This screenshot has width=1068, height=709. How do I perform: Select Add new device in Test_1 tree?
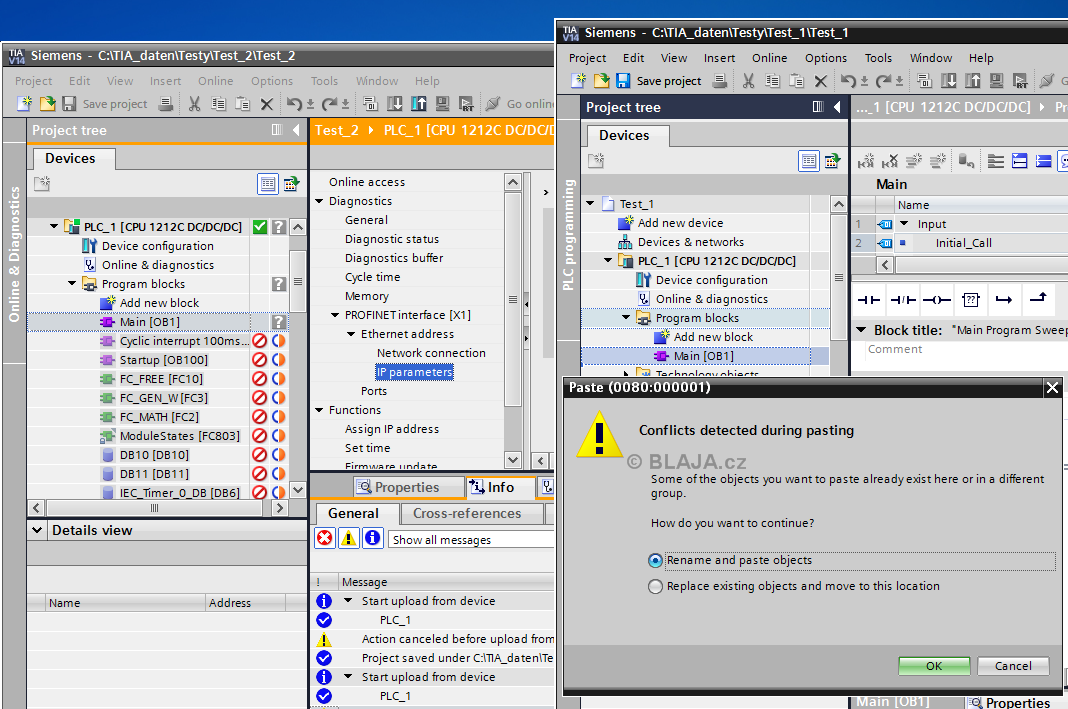pos(680,223)
